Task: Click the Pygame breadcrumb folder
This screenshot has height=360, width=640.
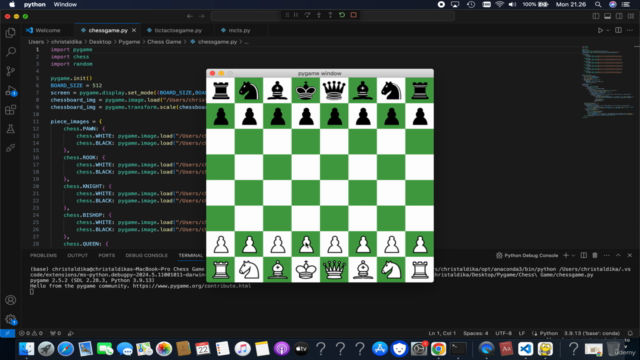Action: (x=129, y=42)
